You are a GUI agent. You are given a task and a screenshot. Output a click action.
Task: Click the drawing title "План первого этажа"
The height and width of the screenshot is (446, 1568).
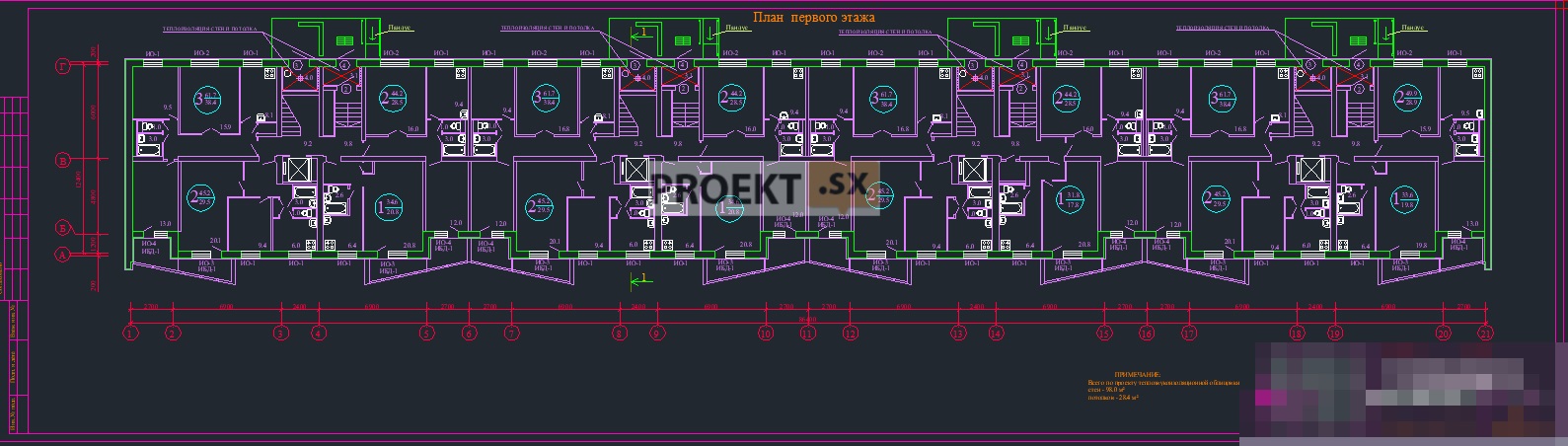(x=813, y=18)
